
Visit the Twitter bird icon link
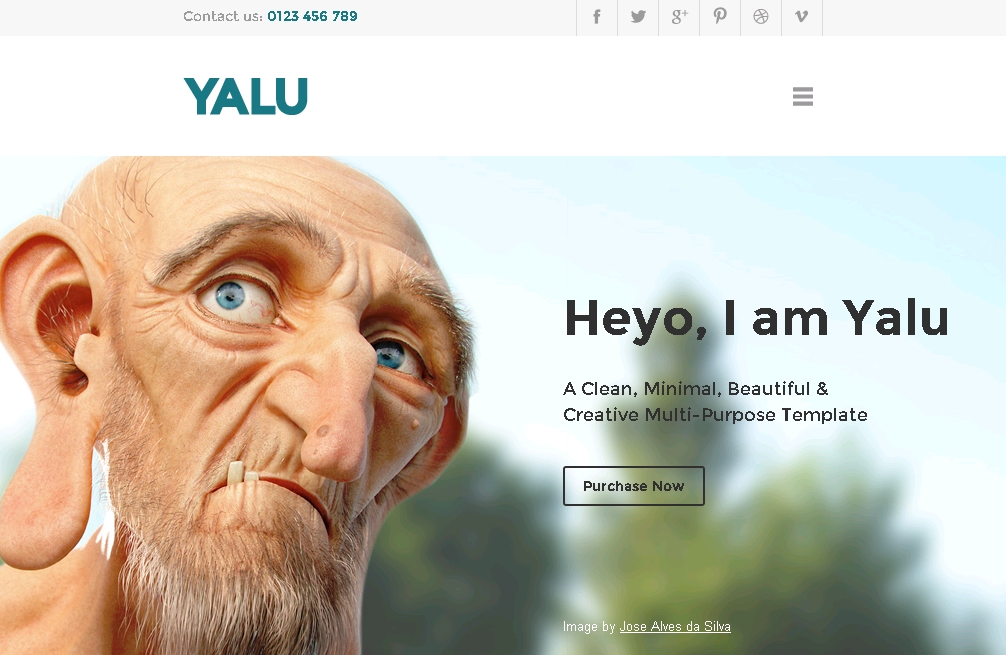point(638,17)
